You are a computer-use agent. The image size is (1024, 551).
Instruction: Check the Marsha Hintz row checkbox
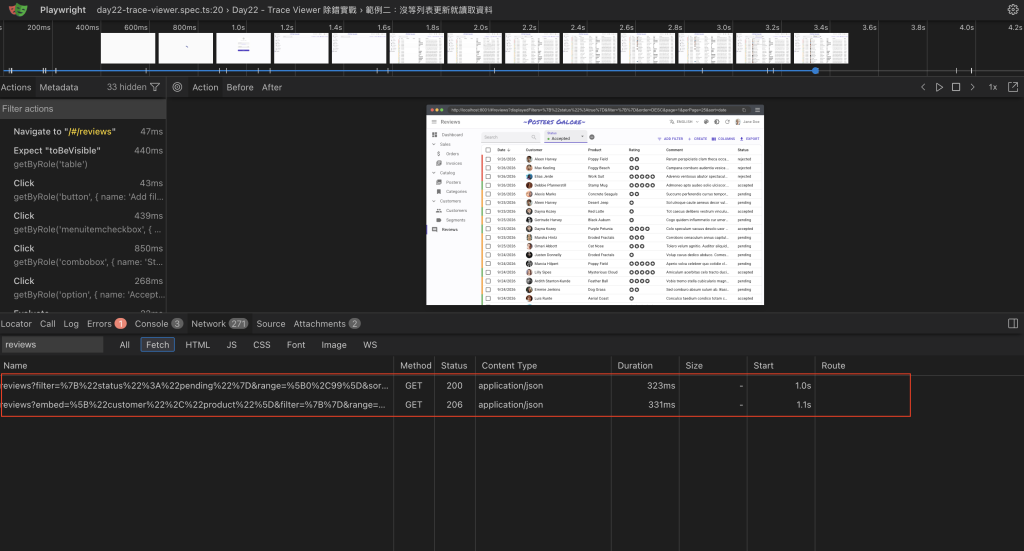pos(488,238)
